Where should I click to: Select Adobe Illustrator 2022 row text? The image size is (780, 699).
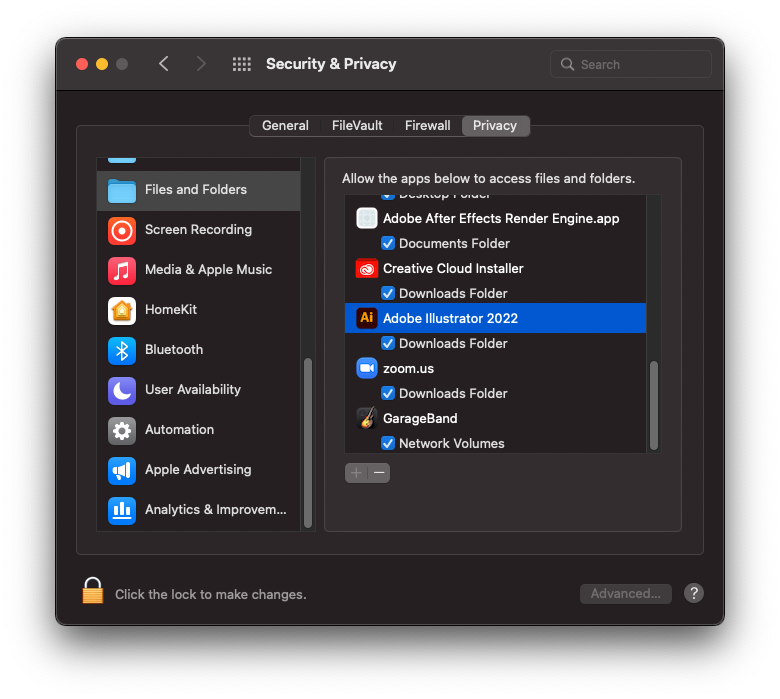451,318
